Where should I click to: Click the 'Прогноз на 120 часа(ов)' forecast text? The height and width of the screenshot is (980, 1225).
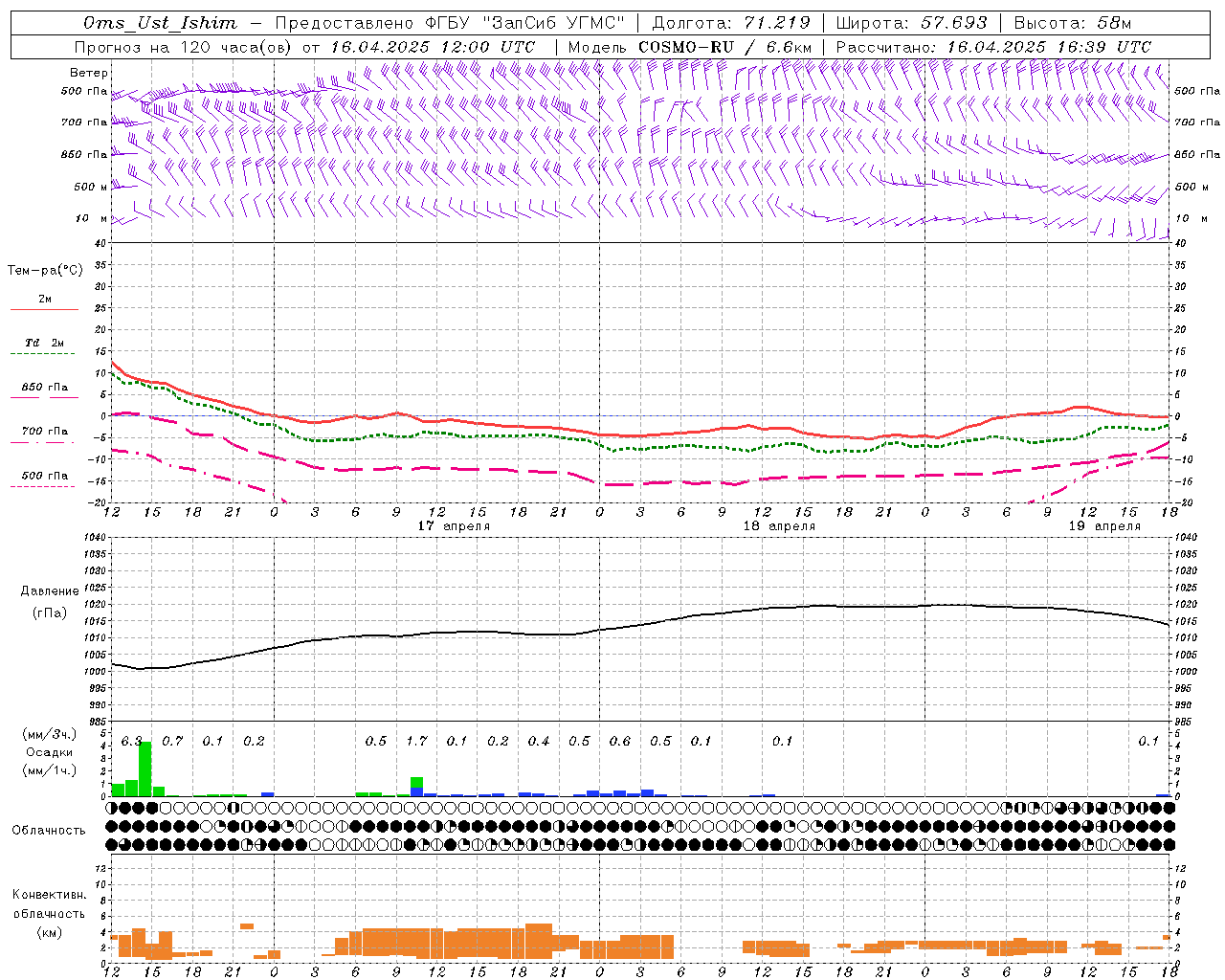(184, 47)
